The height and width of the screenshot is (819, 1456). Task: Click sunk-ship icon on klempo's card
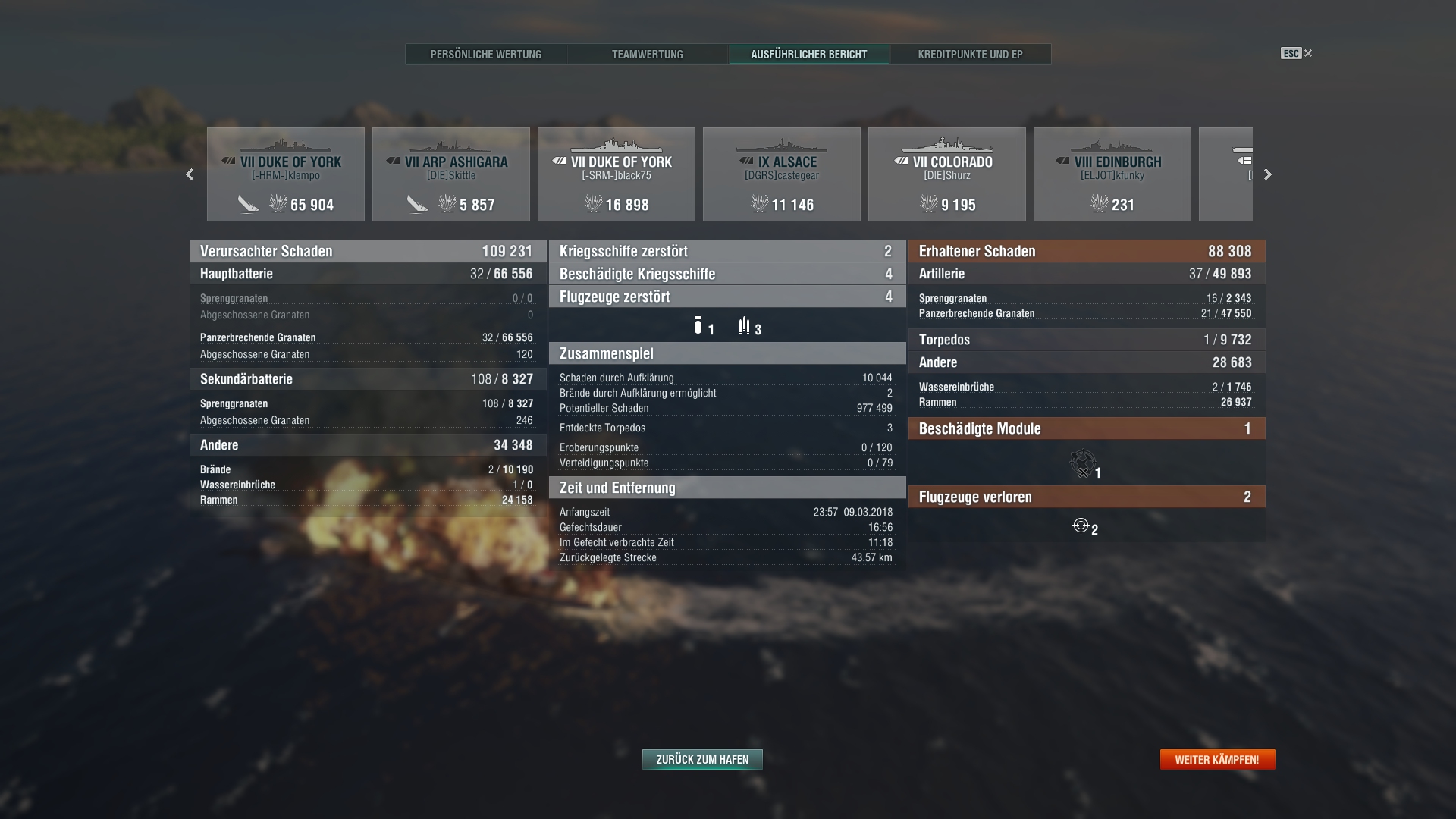click(249, 204)
